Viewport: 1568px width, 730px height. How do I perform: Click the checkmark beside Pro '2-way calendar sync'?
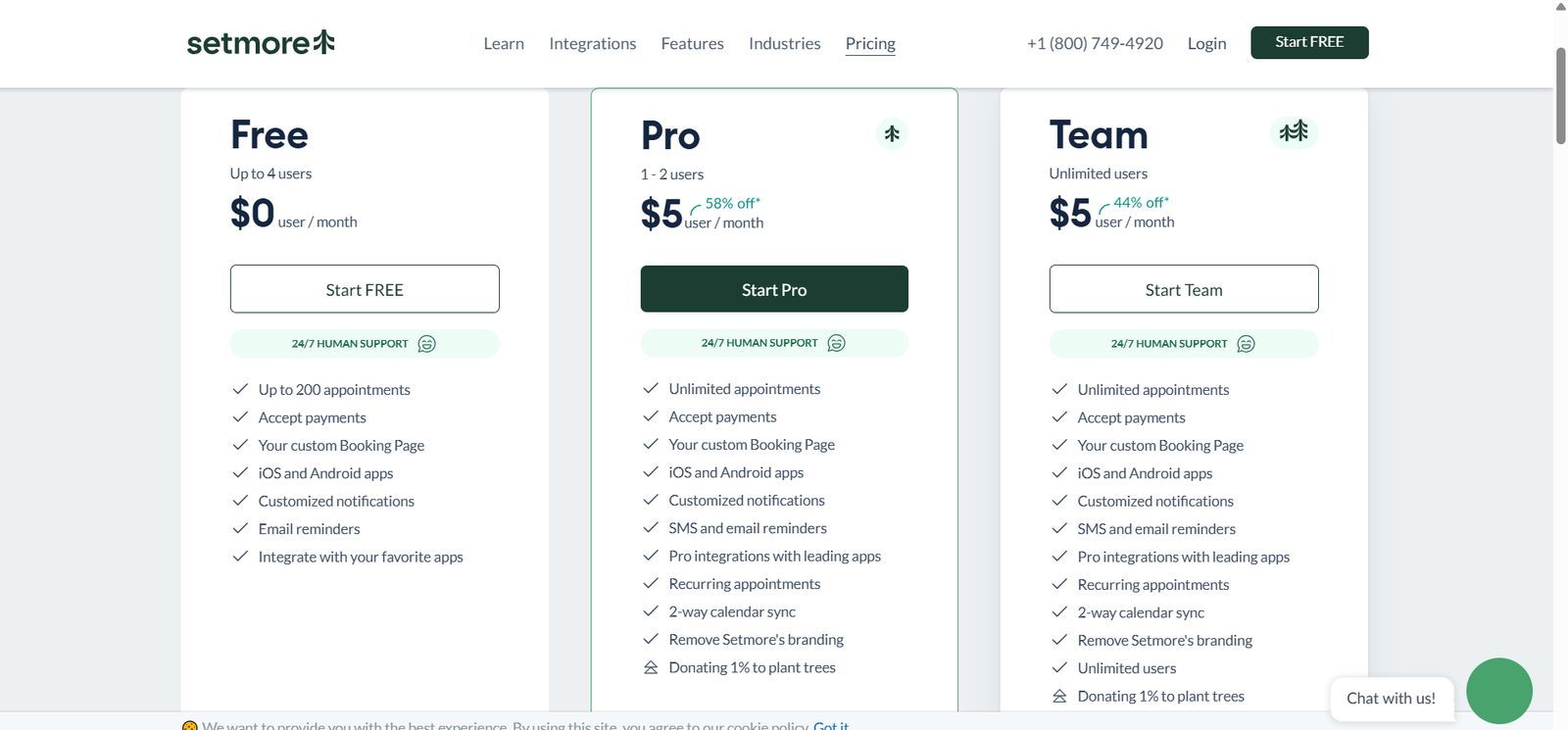coord(651,611)
